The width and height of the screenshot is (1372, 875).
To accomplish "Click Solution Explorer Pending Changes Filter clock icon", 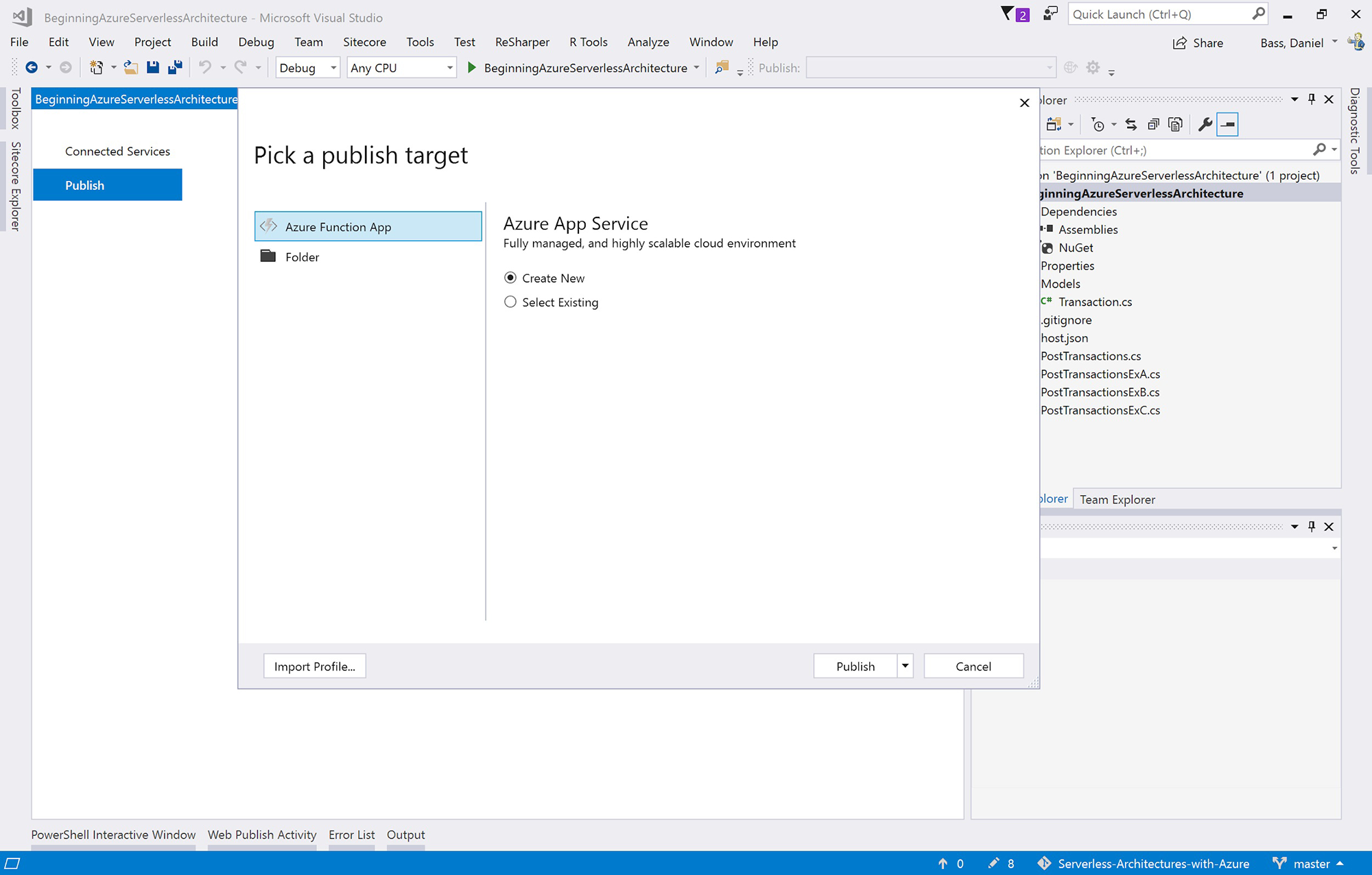I will point(1098,124).
